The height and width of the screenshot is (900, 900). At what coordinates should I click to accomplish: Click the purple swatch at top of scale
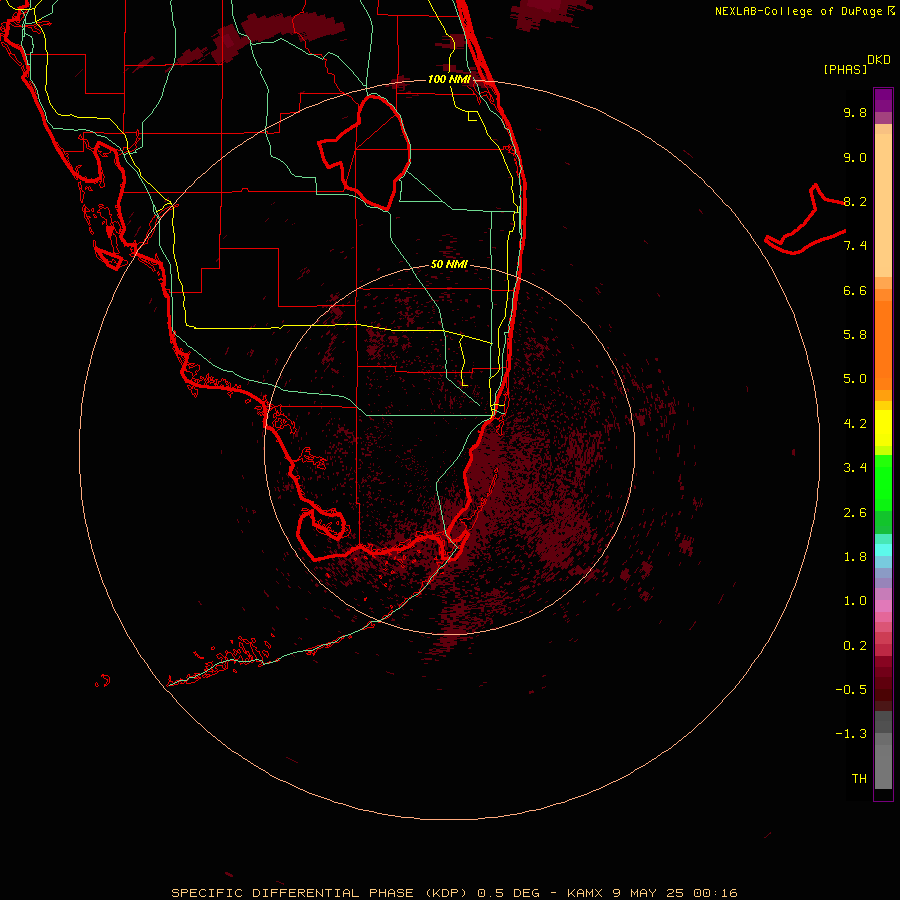click(883, 100)
